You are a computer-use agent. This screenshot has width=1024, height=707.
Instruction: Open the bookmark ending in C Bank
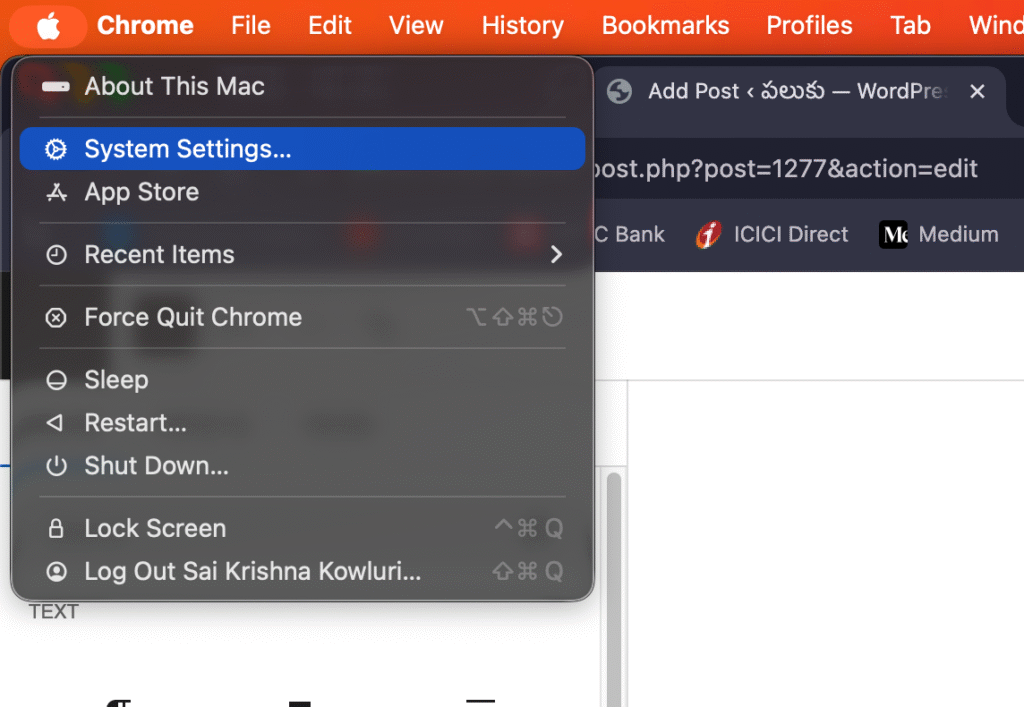pos(630,234)
